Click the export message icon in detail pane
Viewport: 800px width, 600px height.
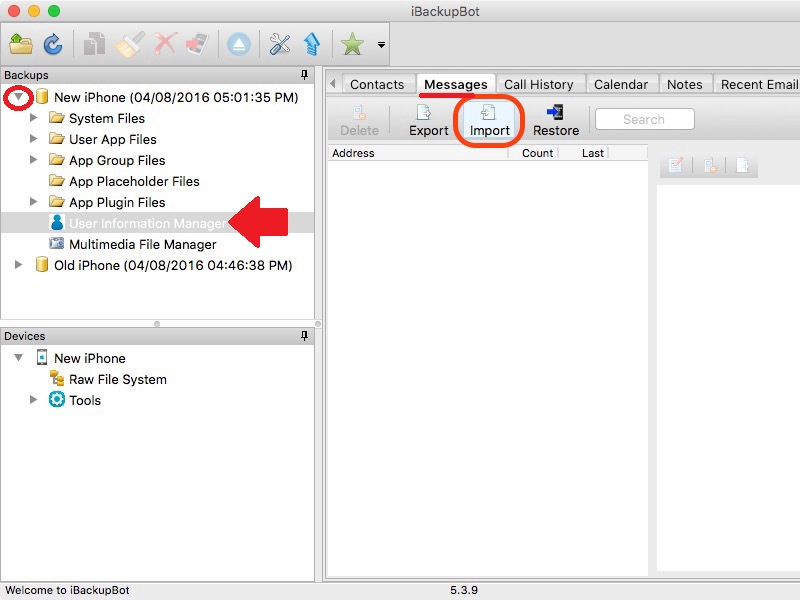pyautogui.click(x=742, y=165)
